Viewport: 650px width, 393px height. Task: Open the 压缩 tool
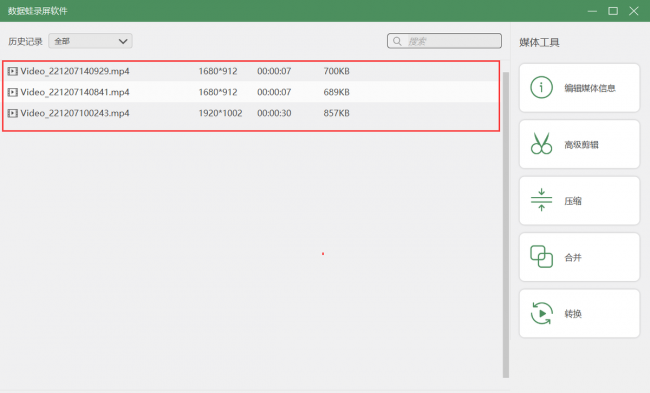point(579,200)
